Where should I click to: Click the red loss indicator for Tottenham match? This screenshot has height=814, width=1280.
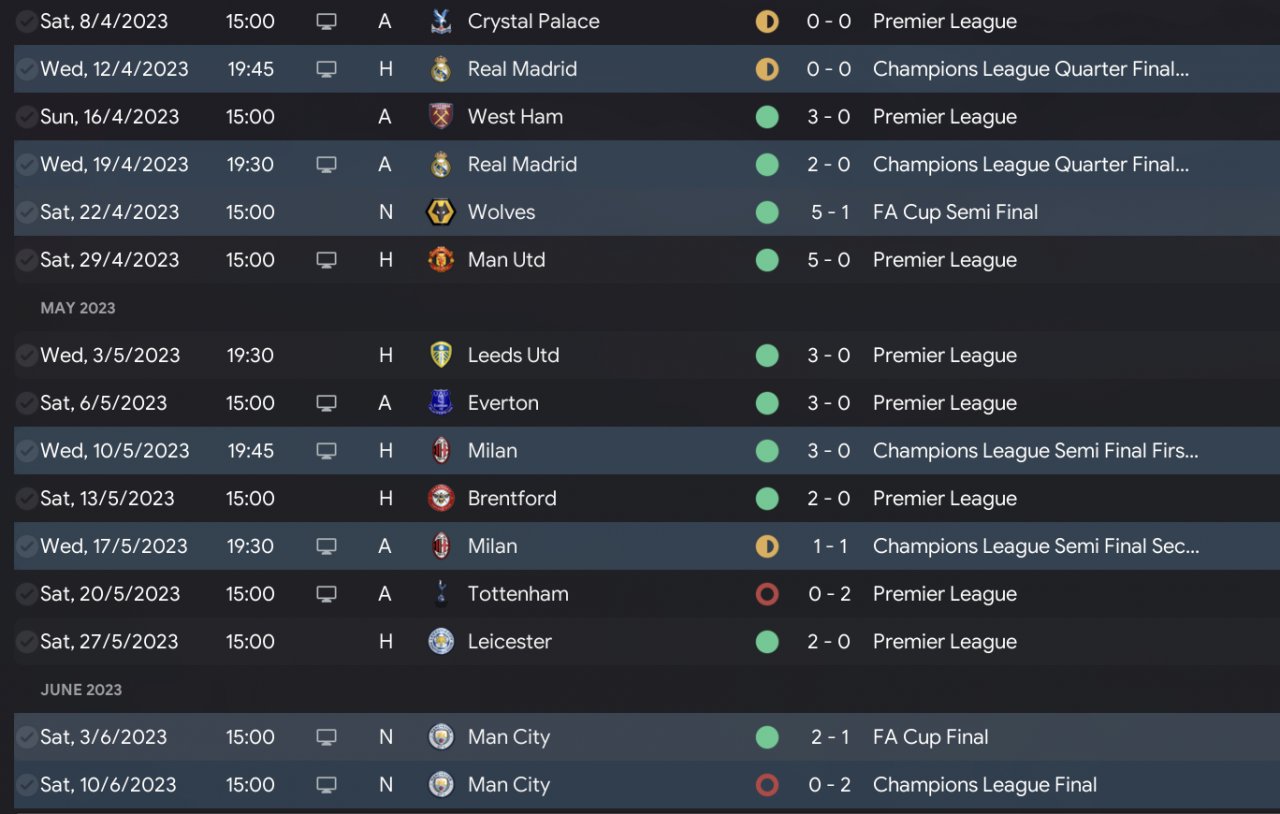[x=767, y=594]
